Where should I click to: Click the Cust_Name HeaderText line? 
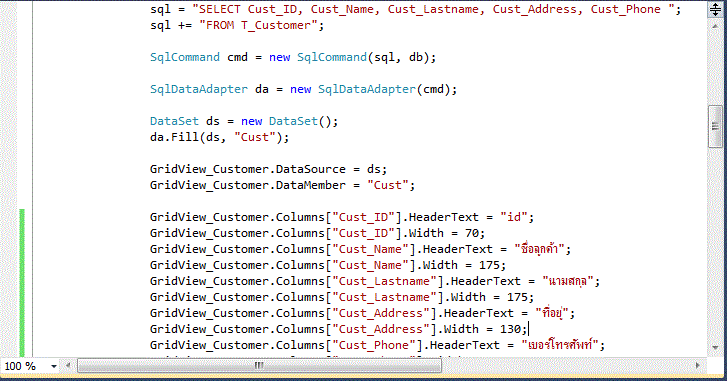click(360, 250)
